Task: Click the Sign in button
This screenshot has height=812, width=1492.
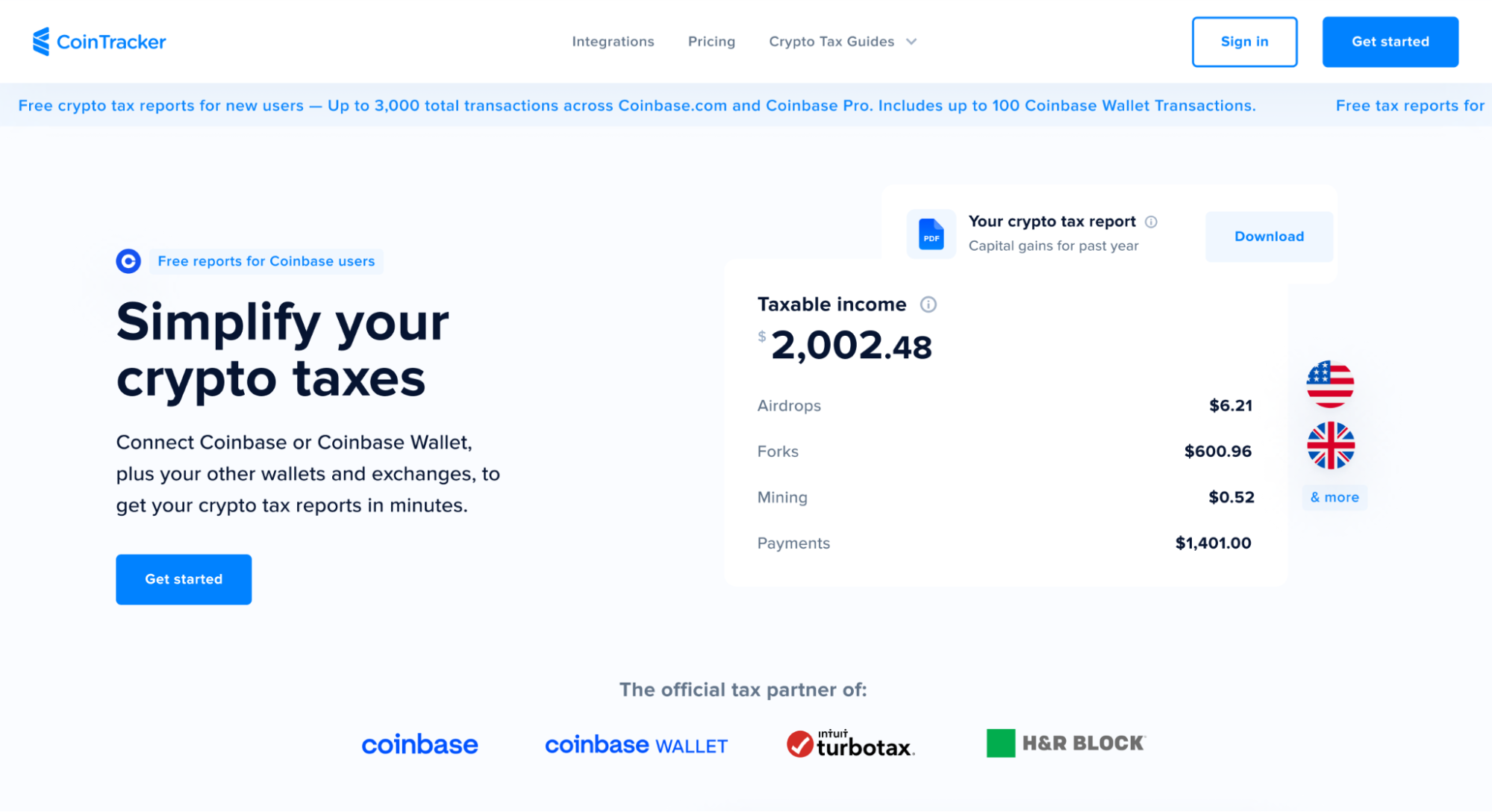Action: [1244, 41]
